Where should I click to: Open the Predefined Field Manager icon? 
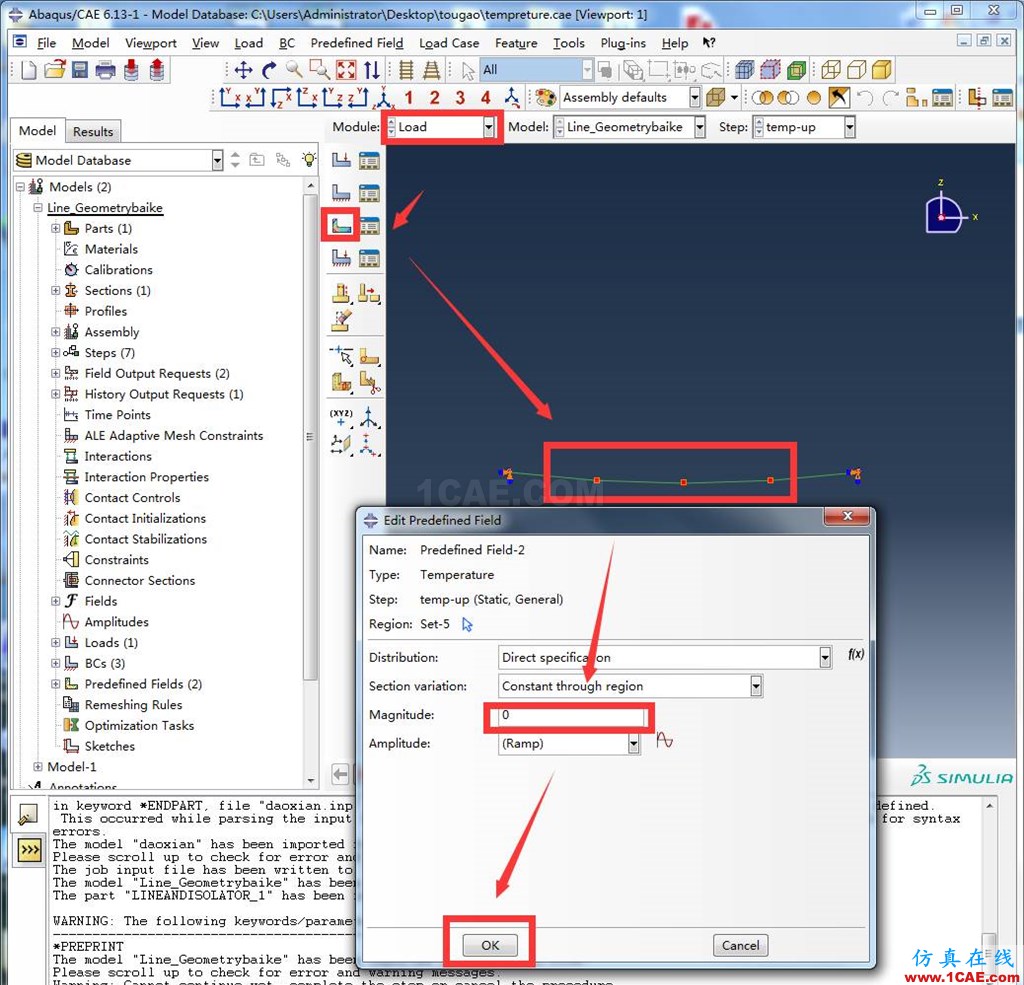(x=369, y=225)
